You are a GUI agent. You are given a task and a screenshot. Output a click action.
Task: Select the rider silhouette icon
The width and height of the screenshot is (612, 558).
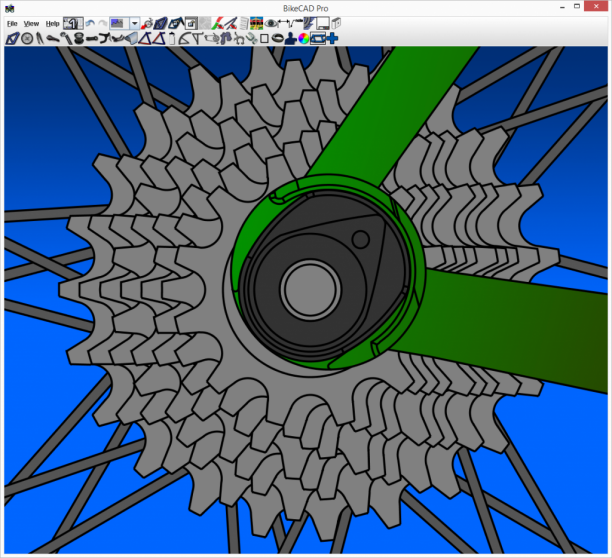click(x=290, y=39)
